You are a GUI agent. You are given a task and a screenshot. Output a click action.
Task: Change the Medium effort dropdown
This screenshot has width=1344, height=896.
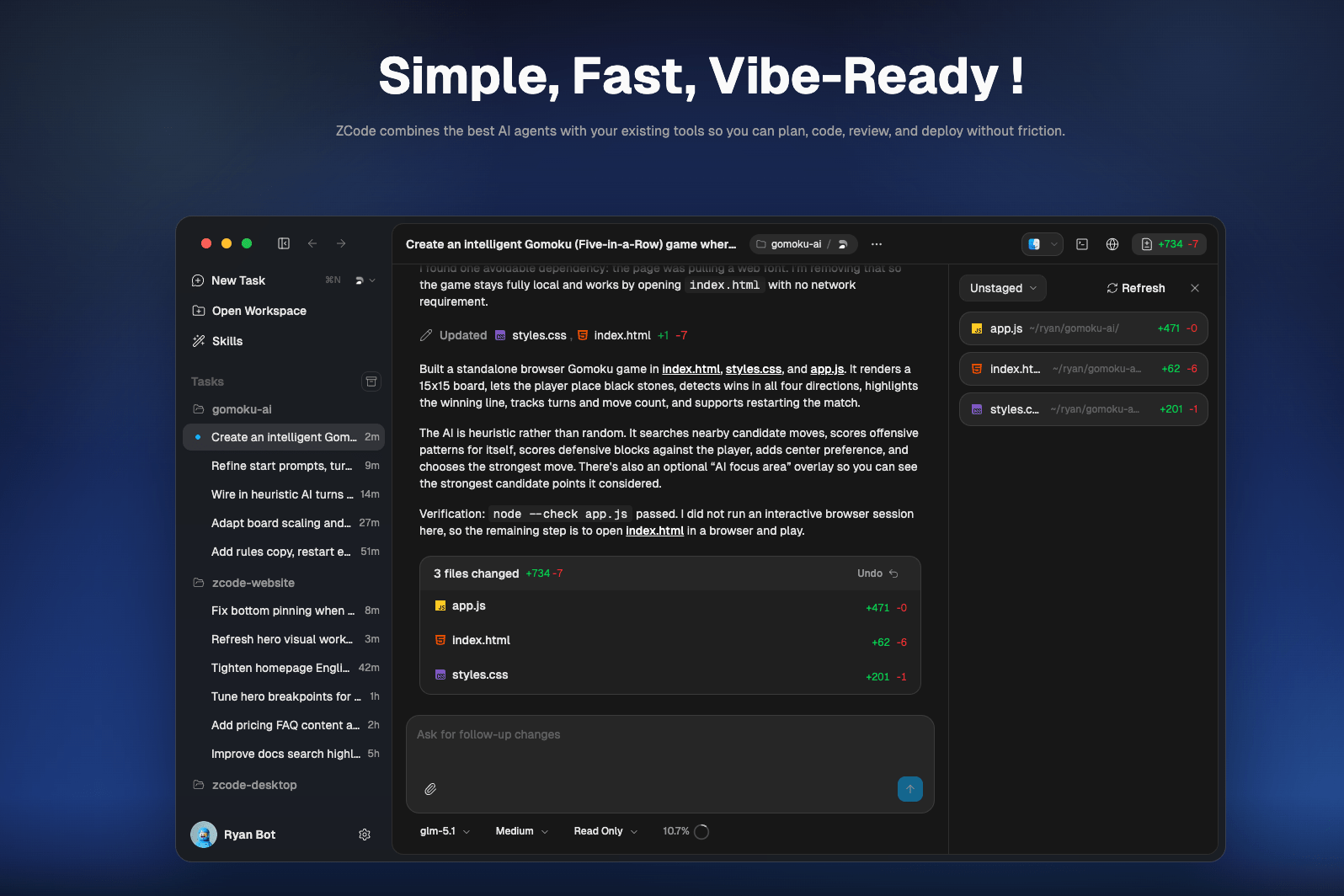coord(521,831)
